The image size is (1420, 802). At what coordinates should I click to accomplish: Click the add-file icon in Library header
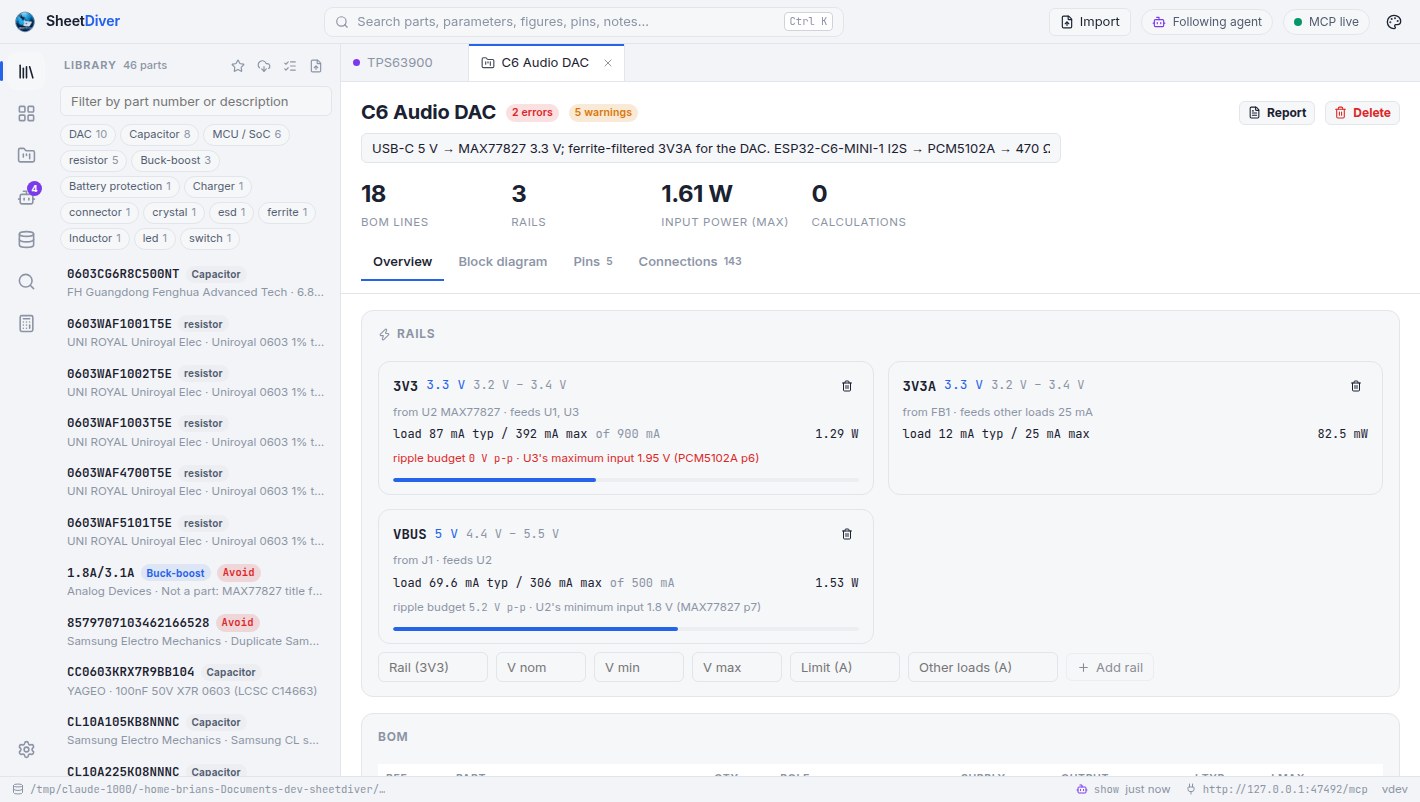click(316, 66)
